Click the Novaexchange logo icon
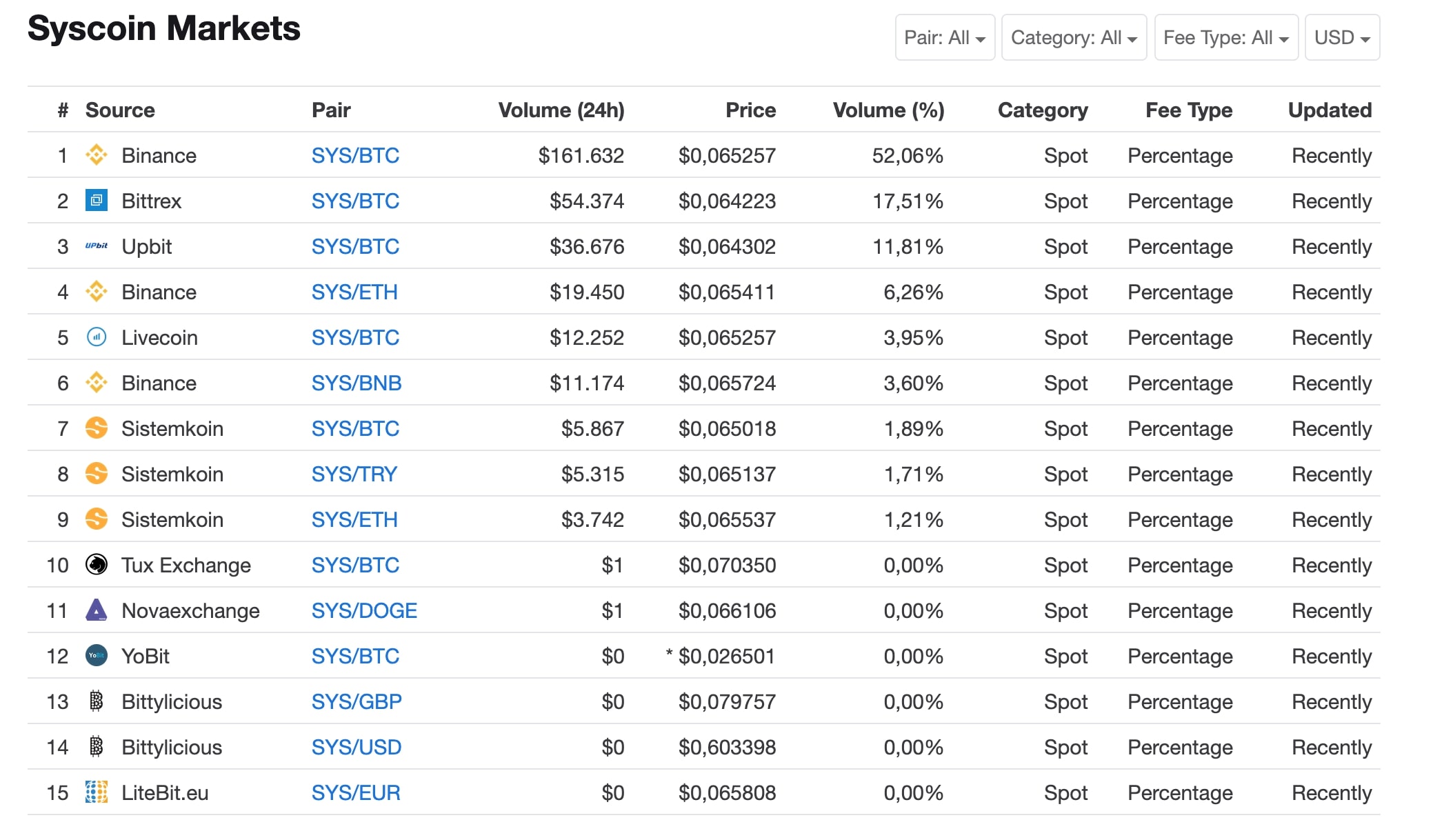 click(x=97, y=610)
